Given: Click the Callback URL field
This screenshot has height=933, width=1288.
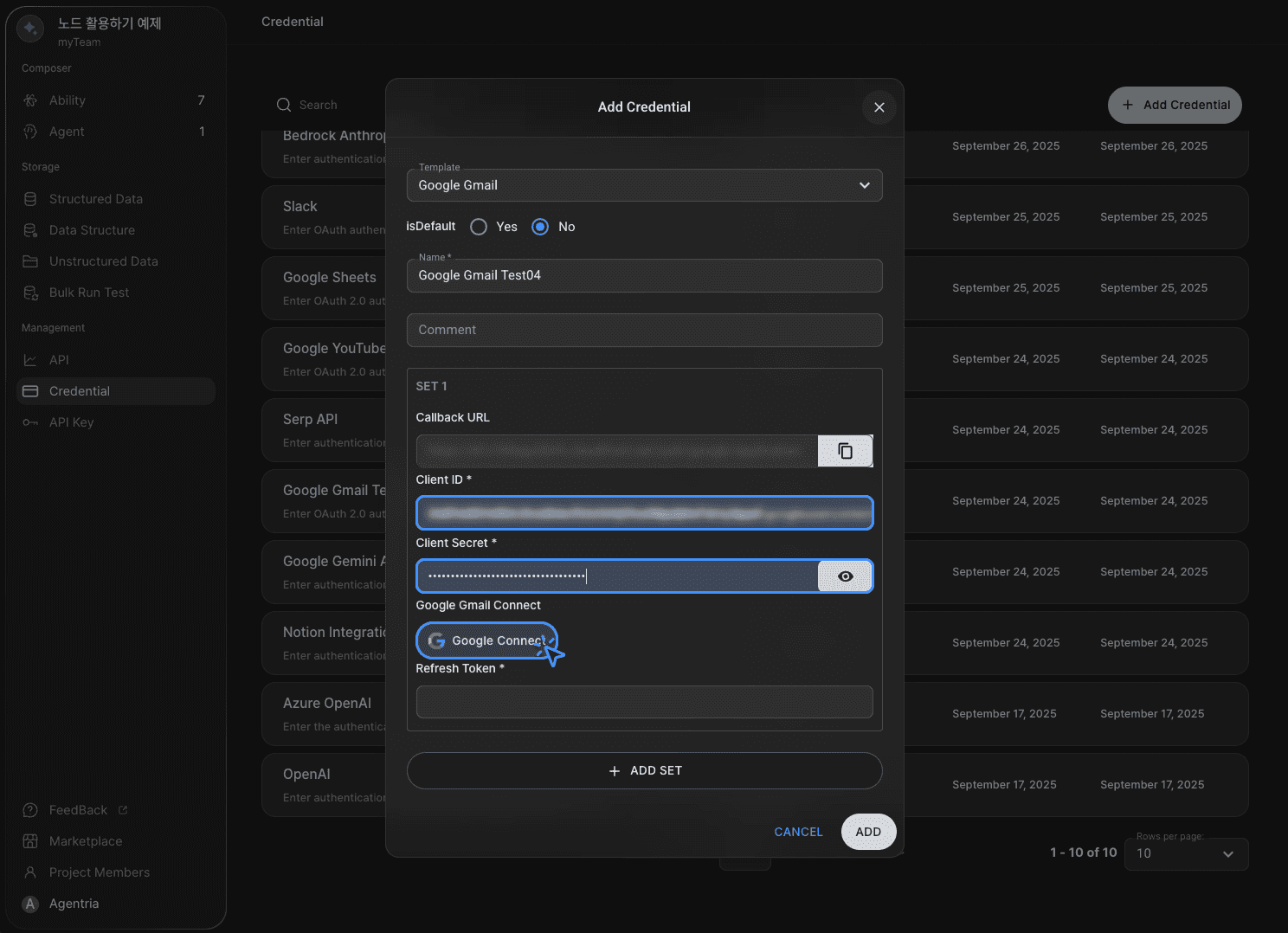Looking at the screenshot, I should click(617, 451).
